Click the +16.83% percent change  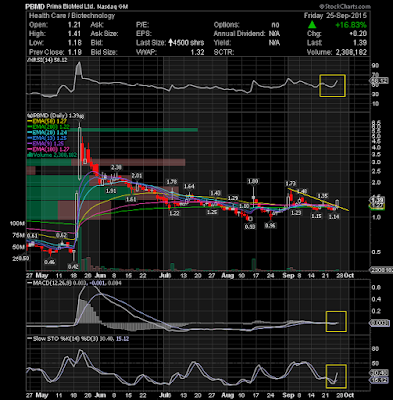351,25
